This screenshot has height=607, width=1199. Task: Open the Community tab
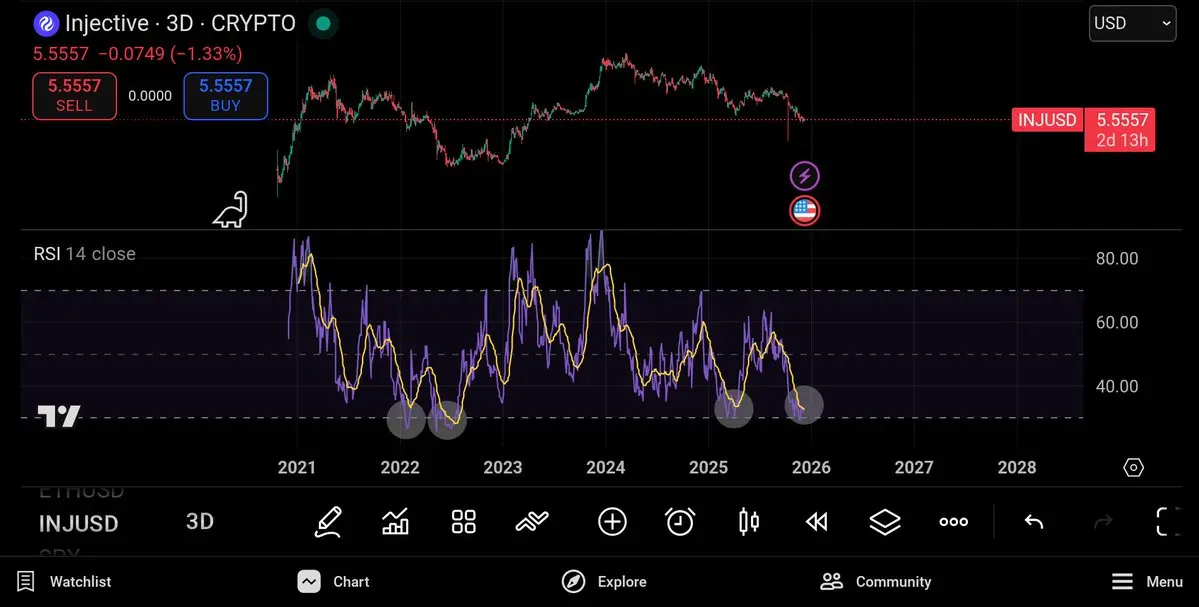[x=876, y=582]
